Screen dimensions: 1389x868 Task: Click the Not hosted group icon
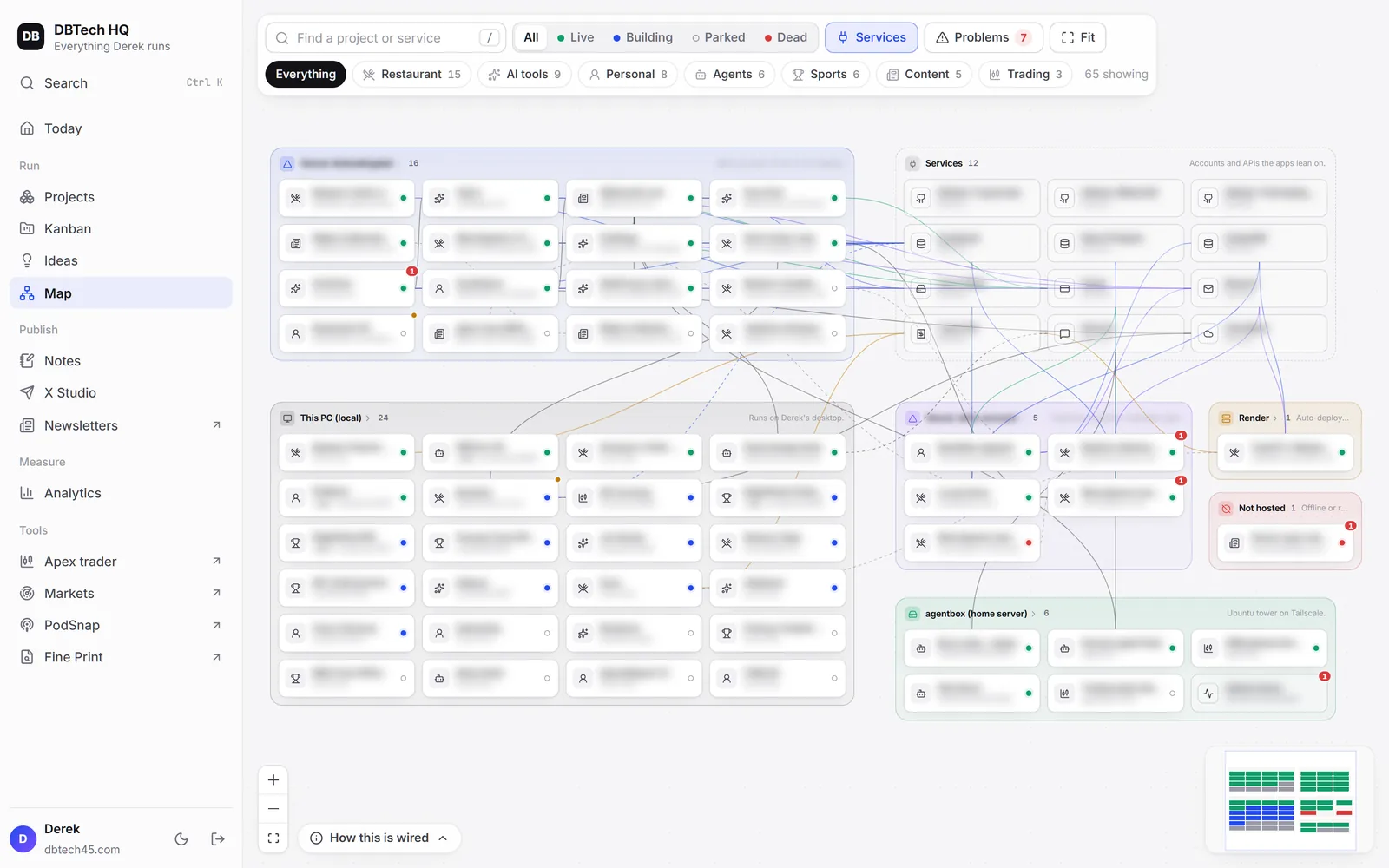pos(1226,509)
